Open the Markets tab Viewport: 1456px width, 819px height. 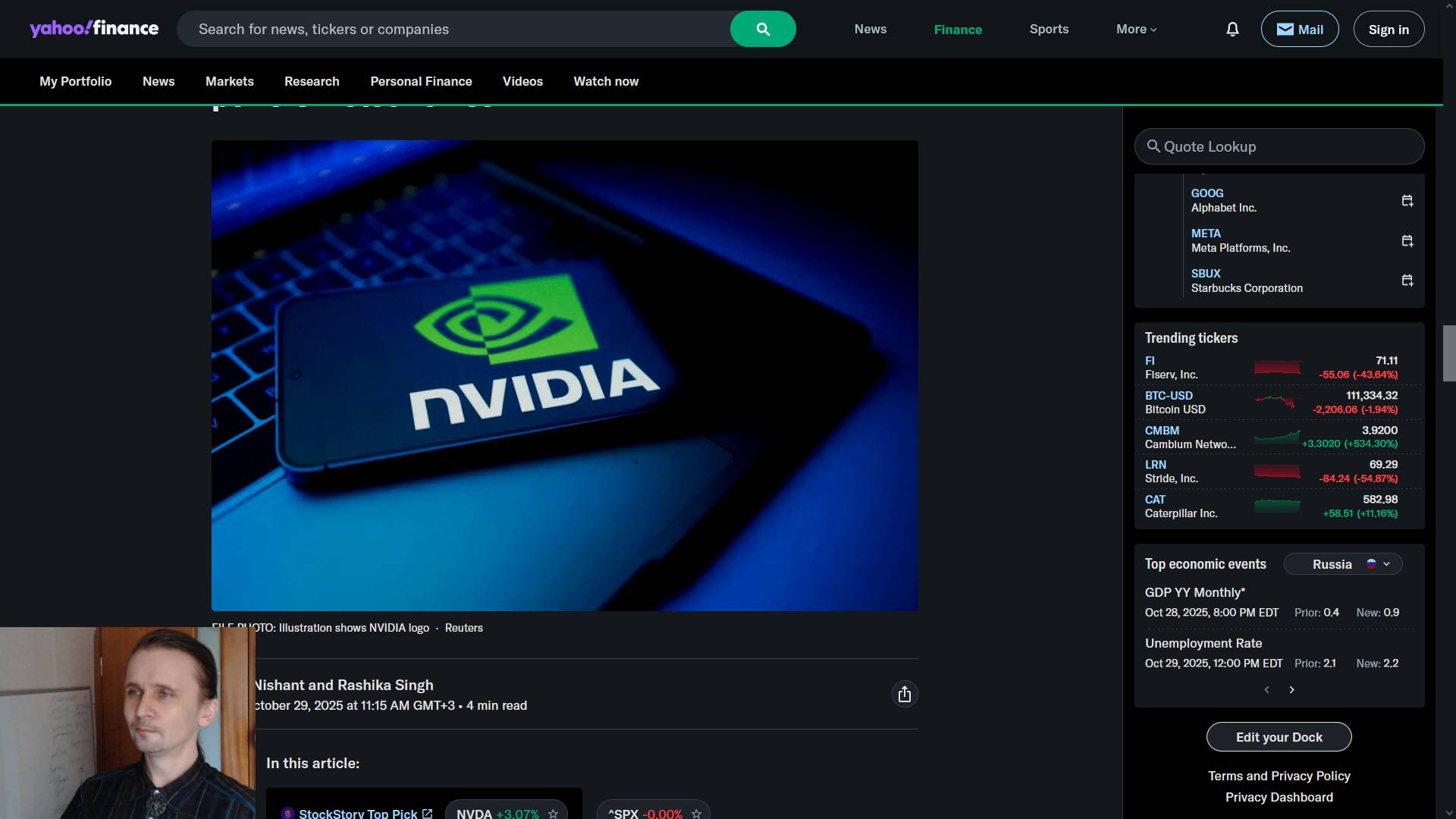229,81
